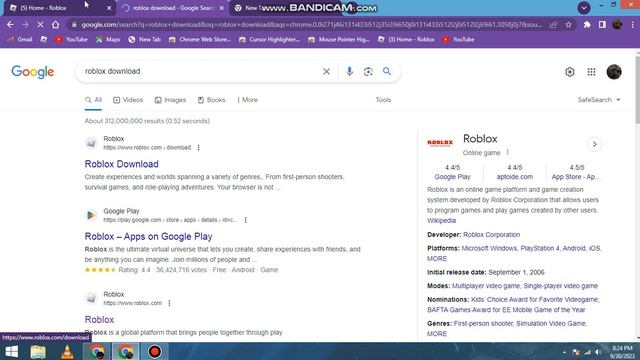Image resolution: width=640 pixels, height=360 pixels.
Task: Submit search with magnifier icon
Action: click(x=387, y=71)
